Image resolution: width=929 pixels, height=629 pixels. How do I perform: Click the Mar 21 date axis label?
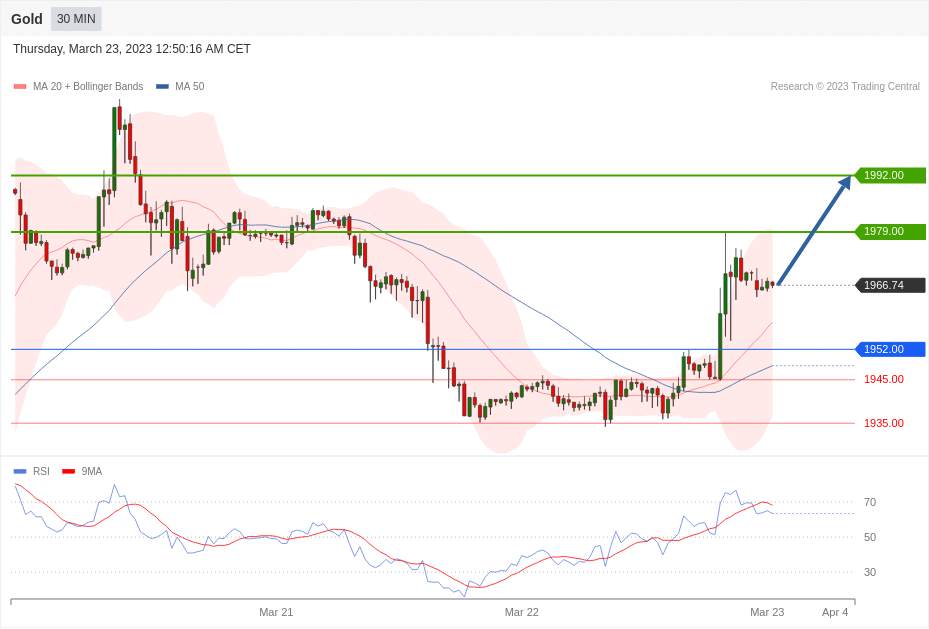coord(276,612)
